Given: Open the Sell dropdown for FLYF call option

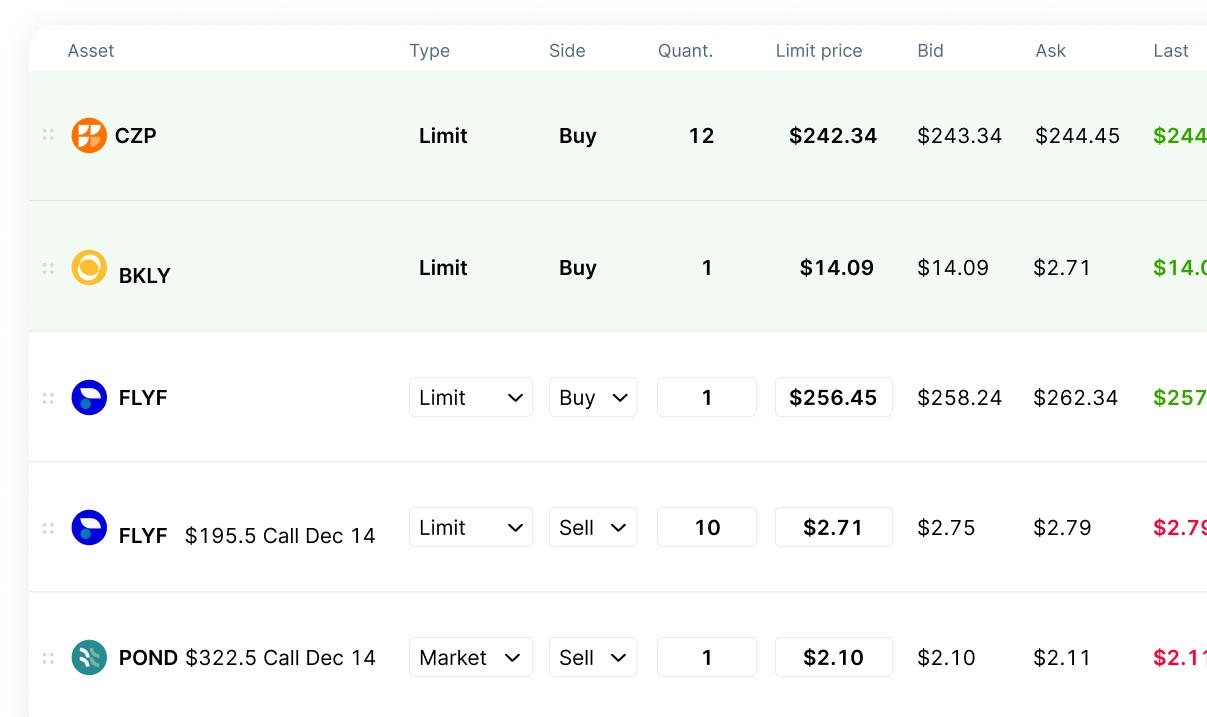Looking at the screenshot, I should [592, 528].
